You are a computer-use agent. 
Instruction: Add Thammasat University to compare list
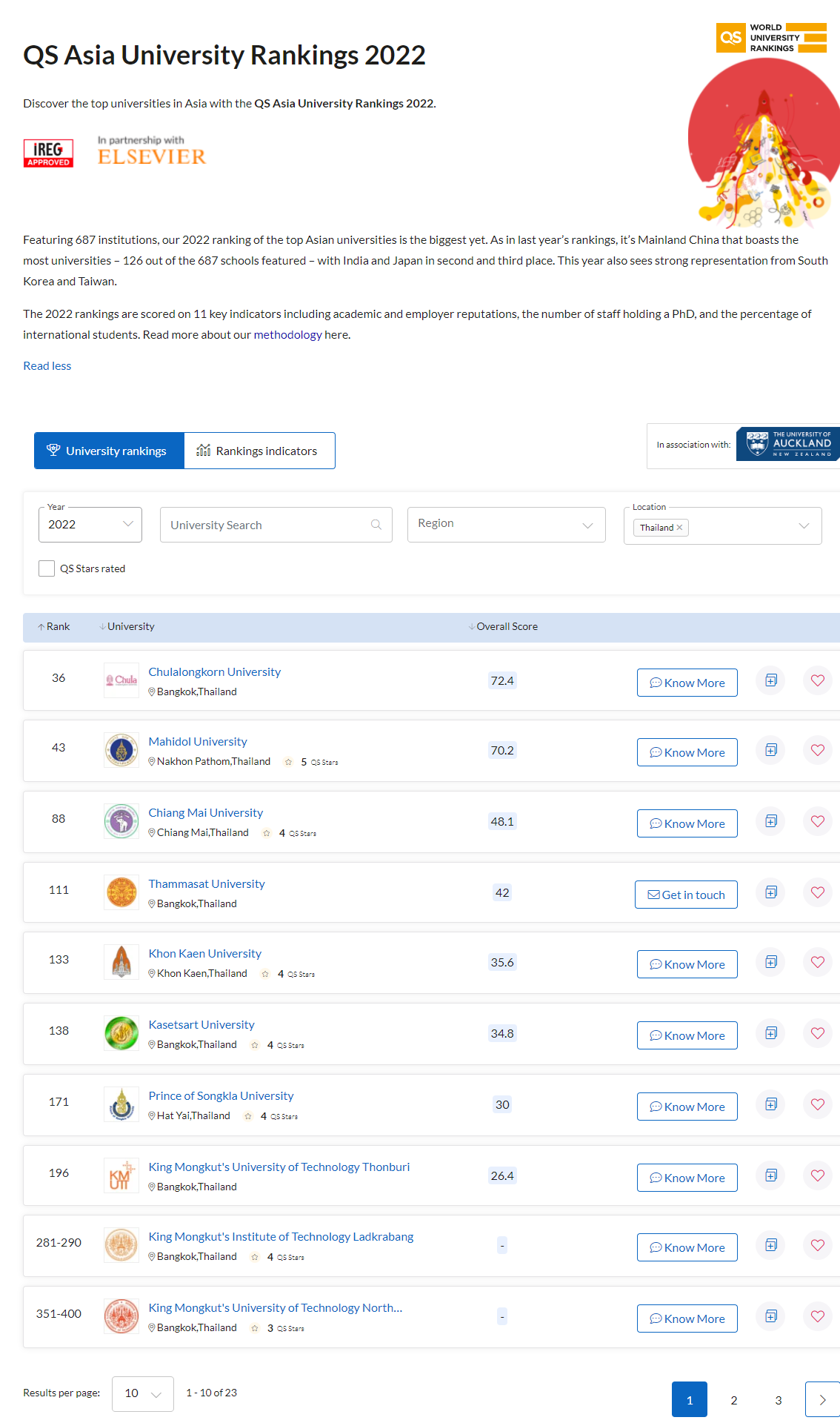click(x=771, y=892)
